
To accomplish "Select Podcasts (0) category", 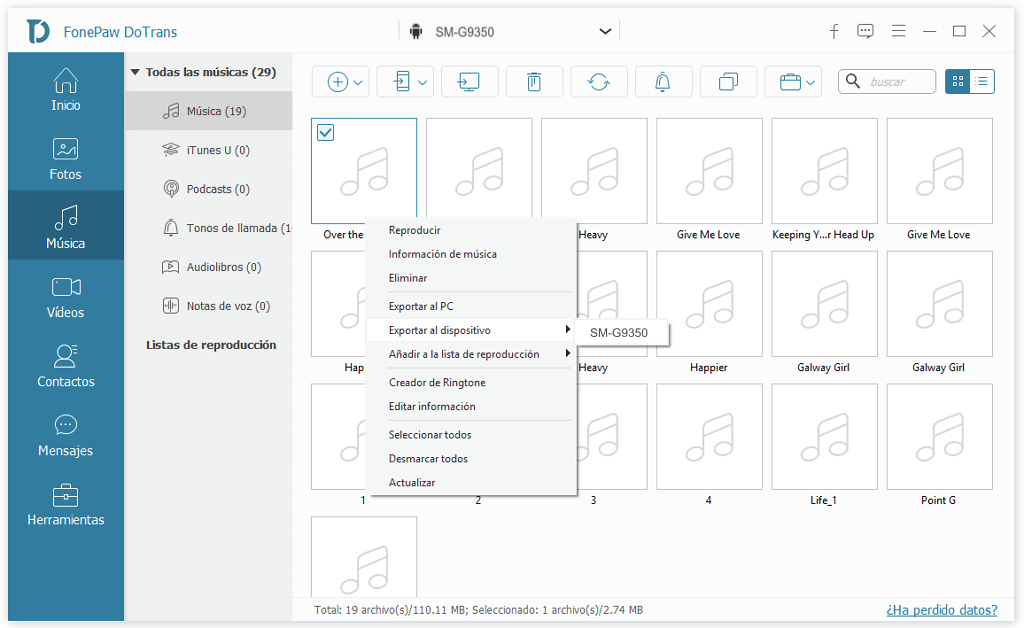I will [x=208, y=189].
